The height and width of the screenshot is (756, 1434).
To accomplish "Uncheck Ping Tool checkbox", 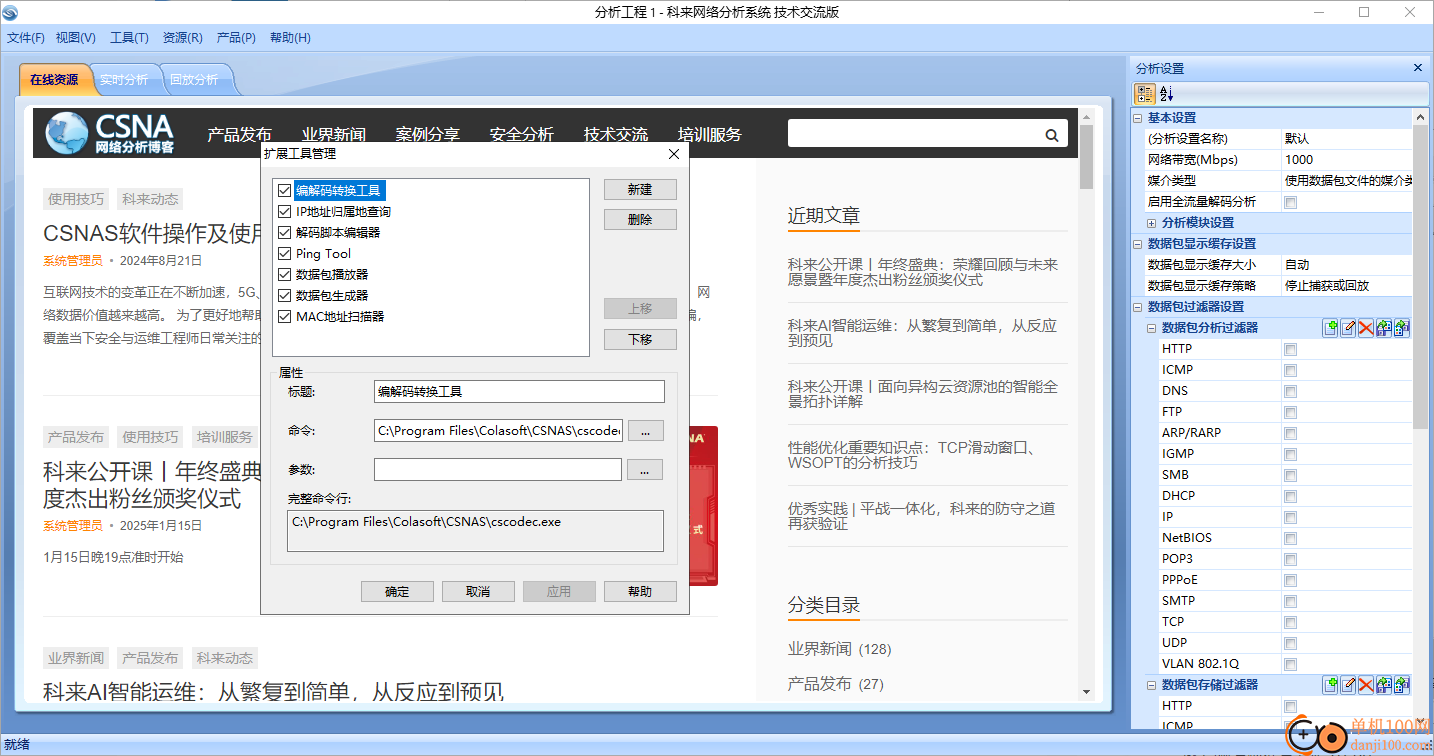I will click(x=285, y=253).
